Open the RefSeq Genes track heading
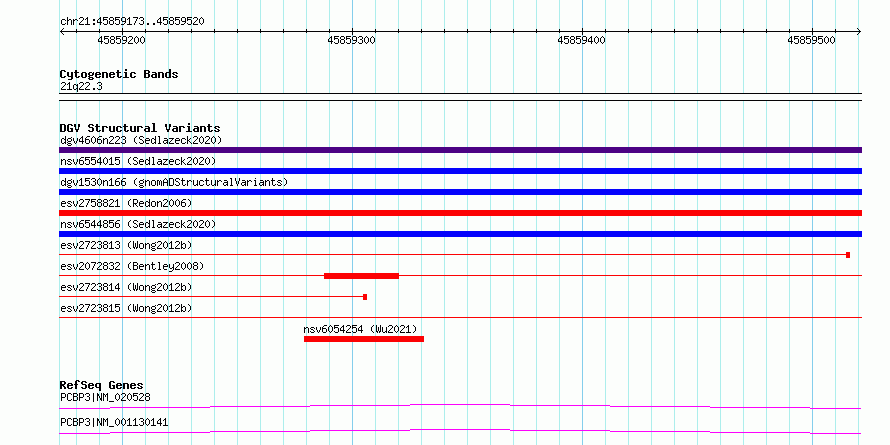 click(x=101, y=385)
